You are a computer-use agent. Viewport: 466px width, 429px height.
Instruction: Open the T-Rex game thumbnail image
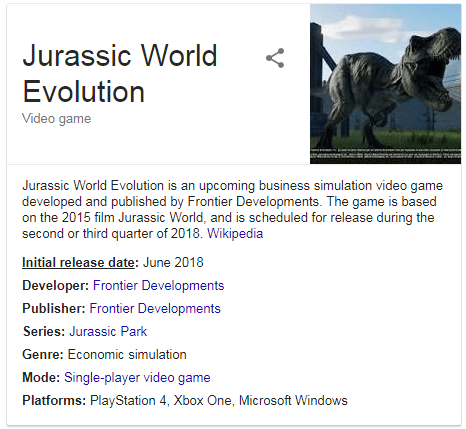(385, 84)
